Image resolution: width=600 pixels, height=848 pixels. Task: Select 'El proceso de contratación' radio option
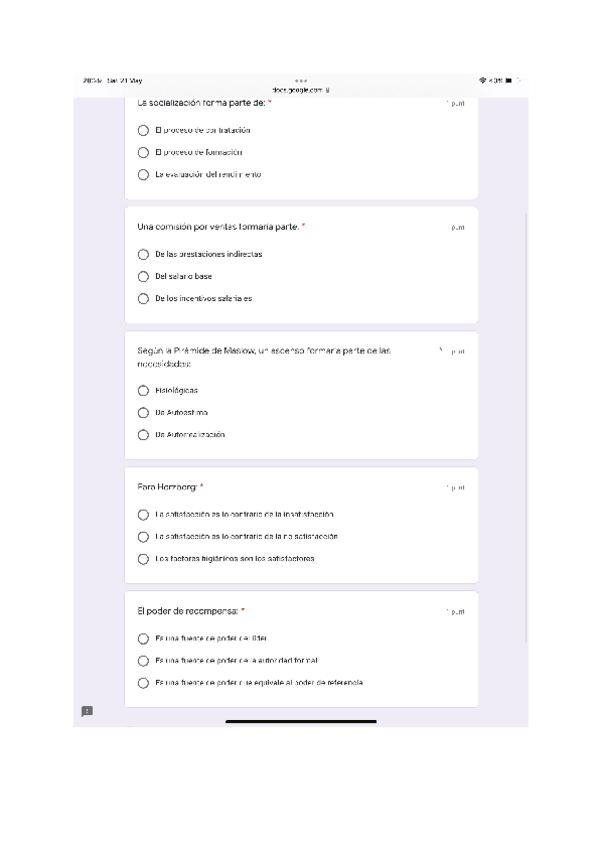(x=144, y=130)
